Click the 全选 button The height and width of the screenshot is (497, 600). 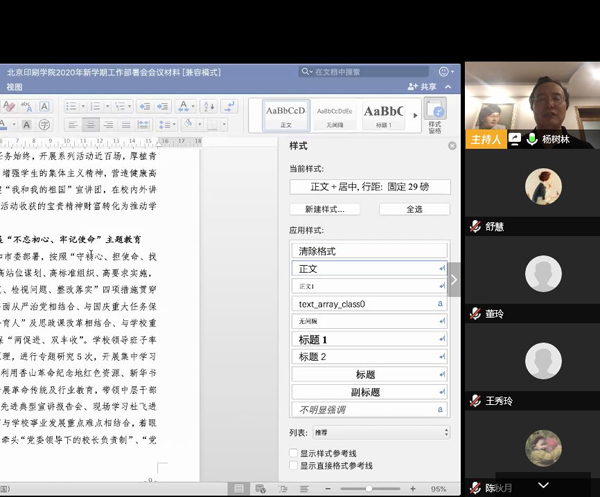414,209
